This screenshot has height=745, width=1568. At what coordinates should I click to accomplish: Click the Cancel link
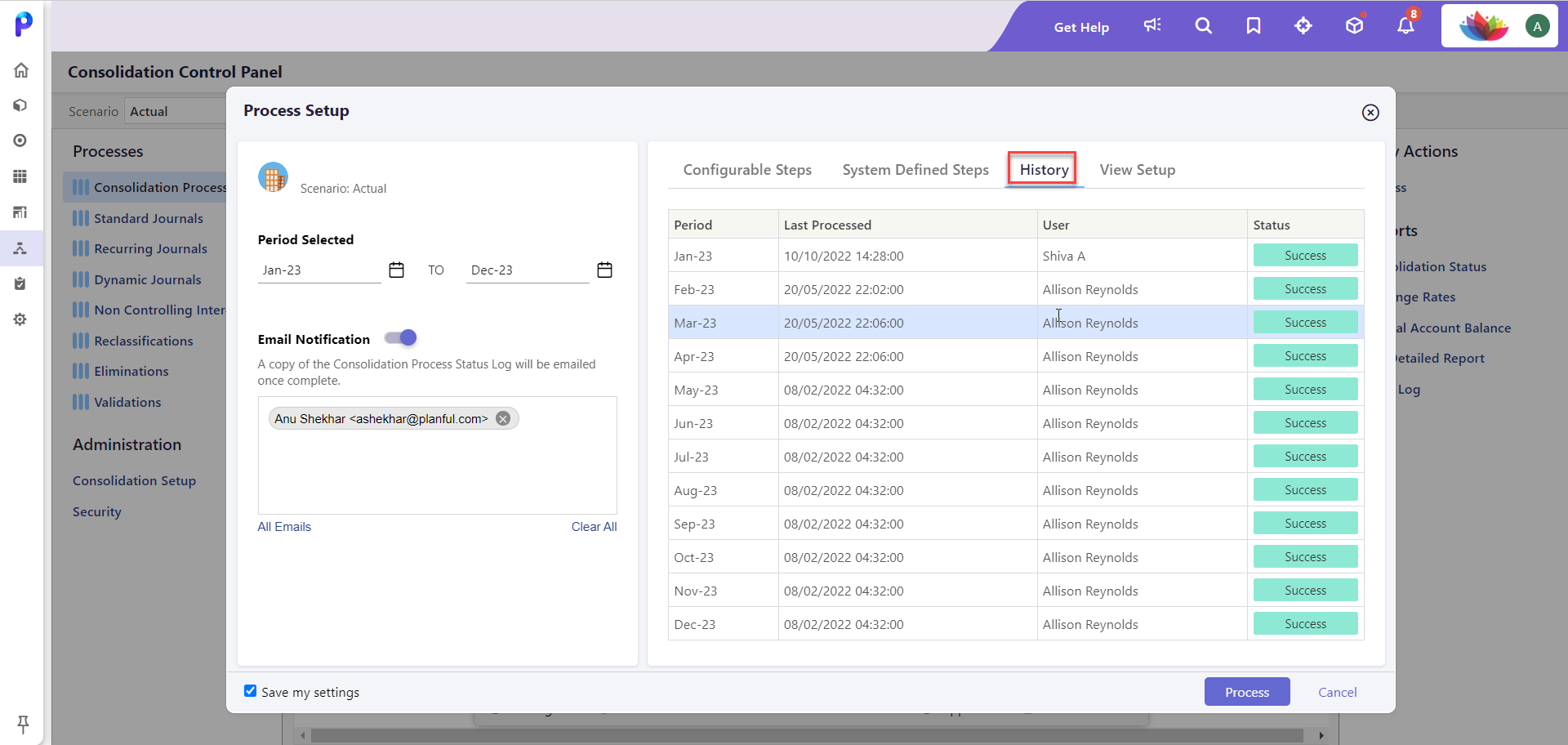point(1337,692)
